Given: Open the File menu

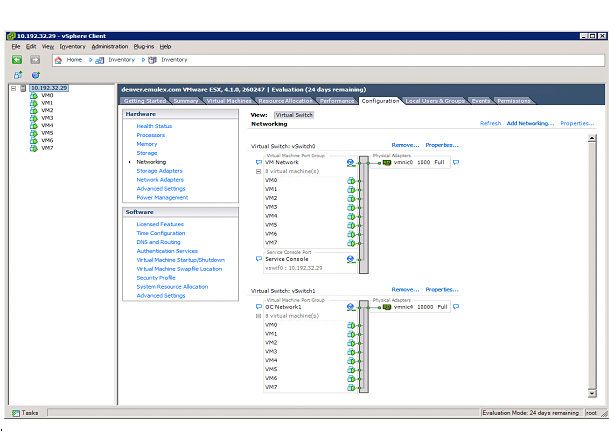Looking at the screenshot, I should [x=16, y=47].
